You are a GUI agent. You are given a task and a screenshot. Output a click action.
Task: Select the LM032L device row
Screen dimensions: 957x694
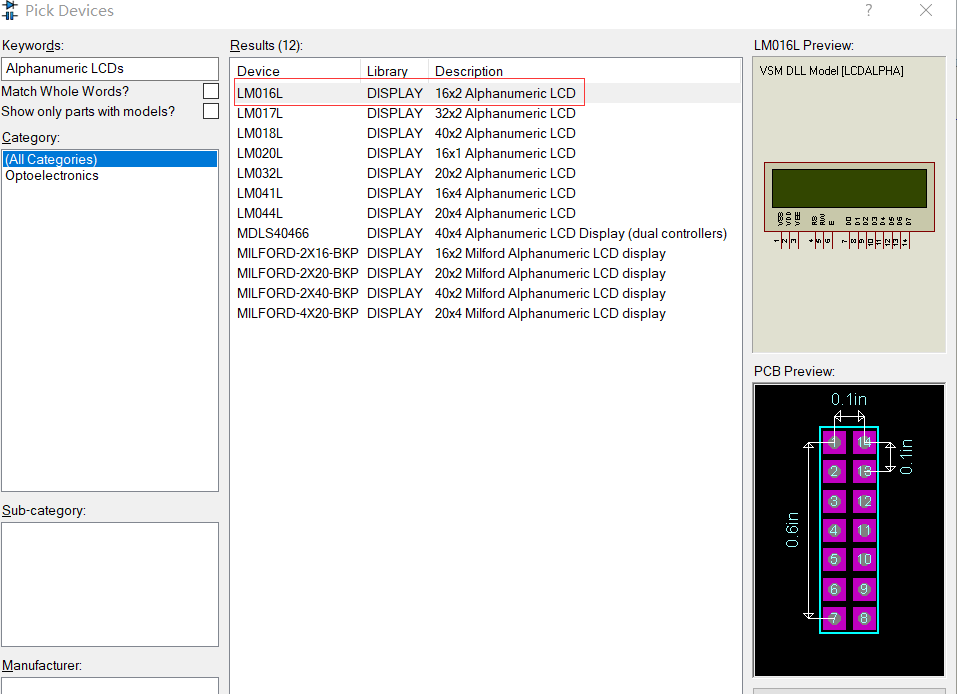click(x=486, y=173)
